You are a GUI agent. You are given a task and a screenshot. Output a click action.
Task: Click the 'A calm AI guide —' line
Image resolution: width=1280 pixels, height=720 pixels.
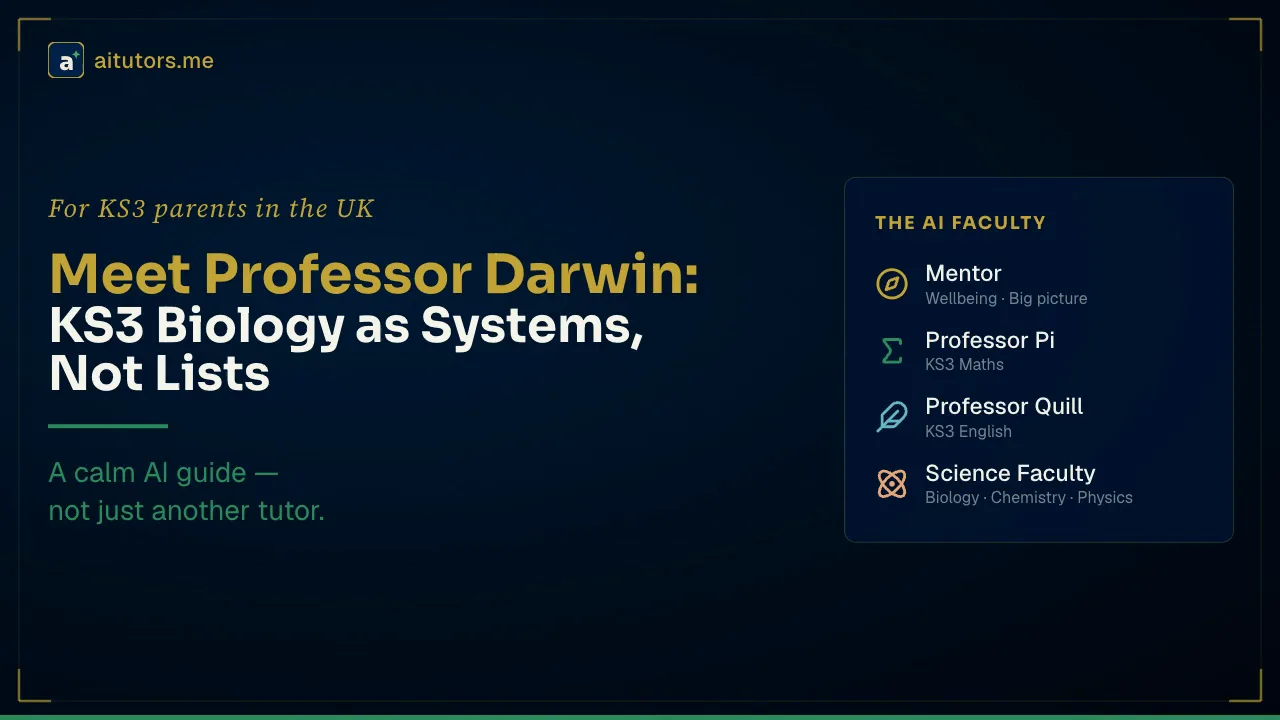[x=164, y=472]
